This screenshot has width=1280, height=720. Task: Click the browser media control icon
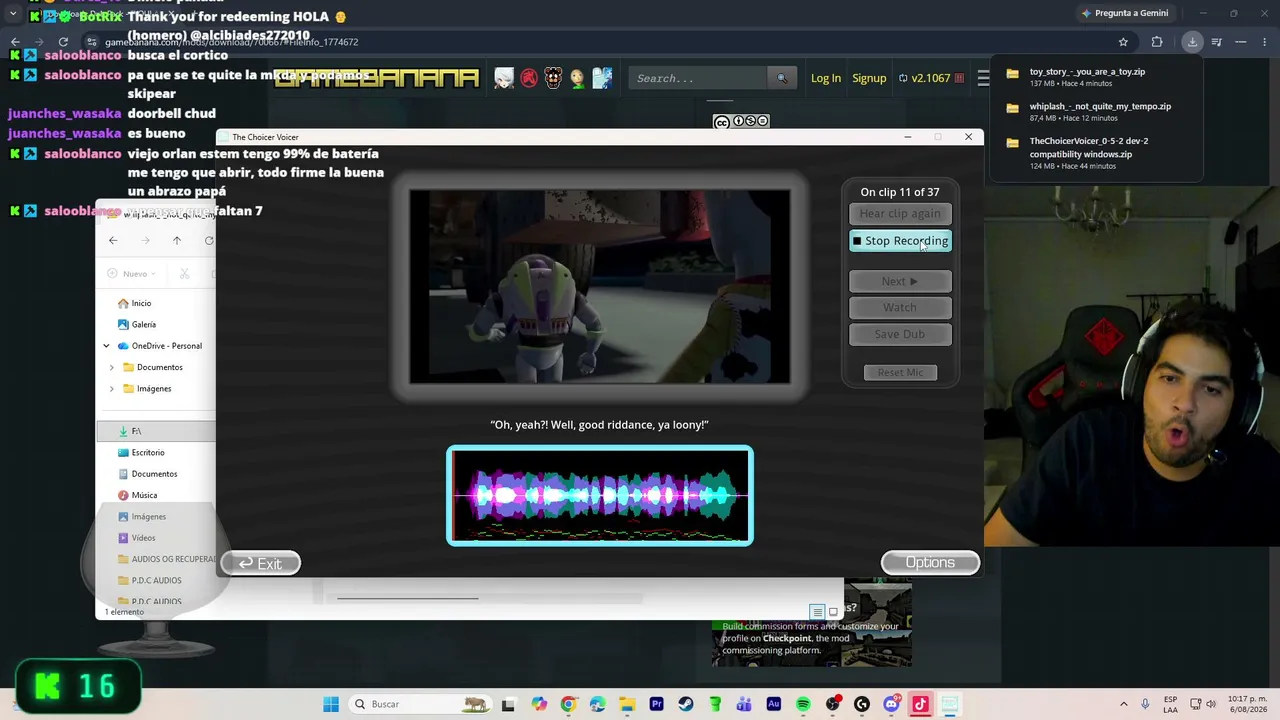(1217, 42)
